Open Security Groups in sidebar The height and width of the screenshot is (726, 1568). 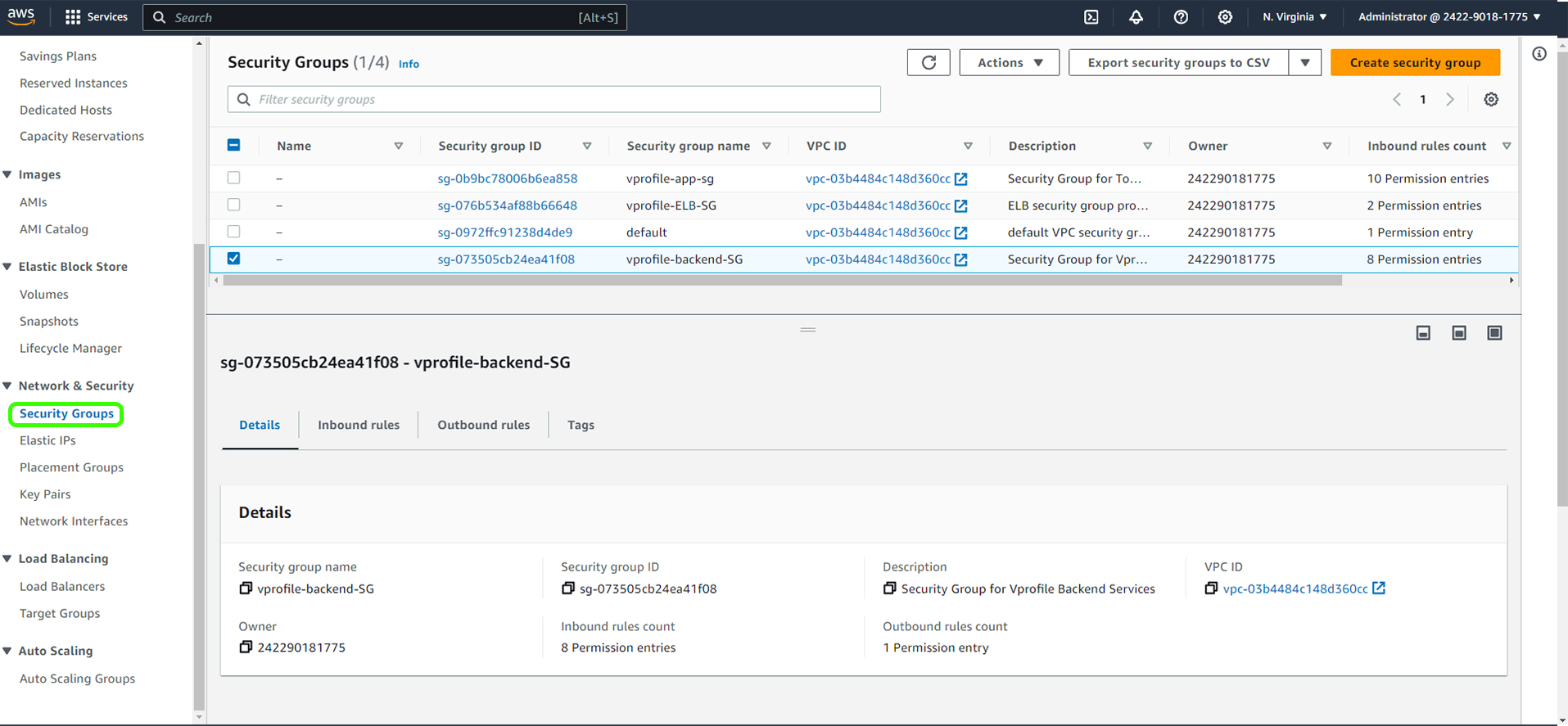66,413
